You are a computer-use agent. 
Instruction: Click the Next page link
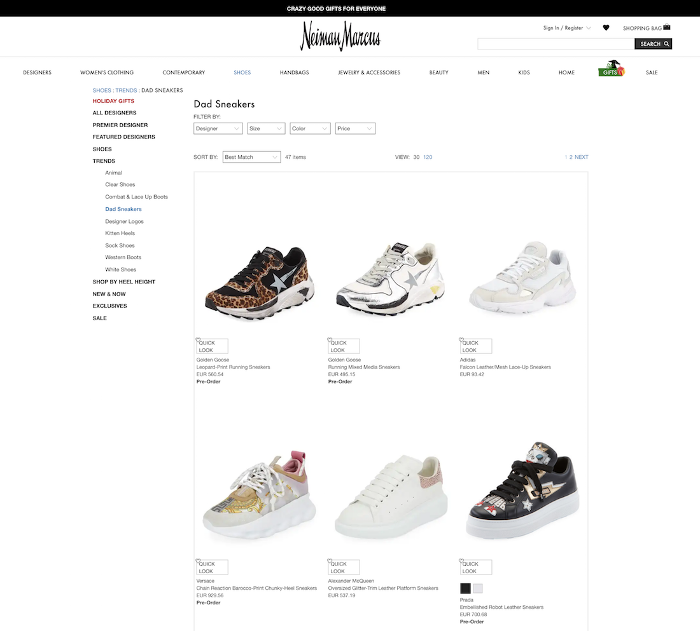[581, 157]
